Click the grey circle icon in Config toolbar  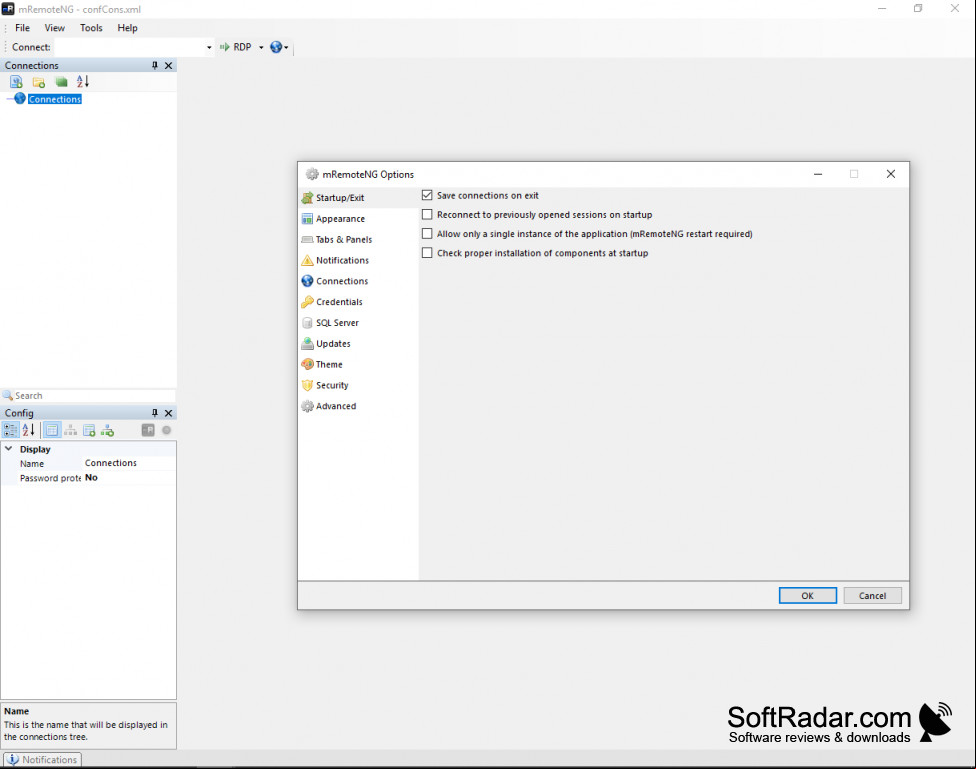click(166, 430)
